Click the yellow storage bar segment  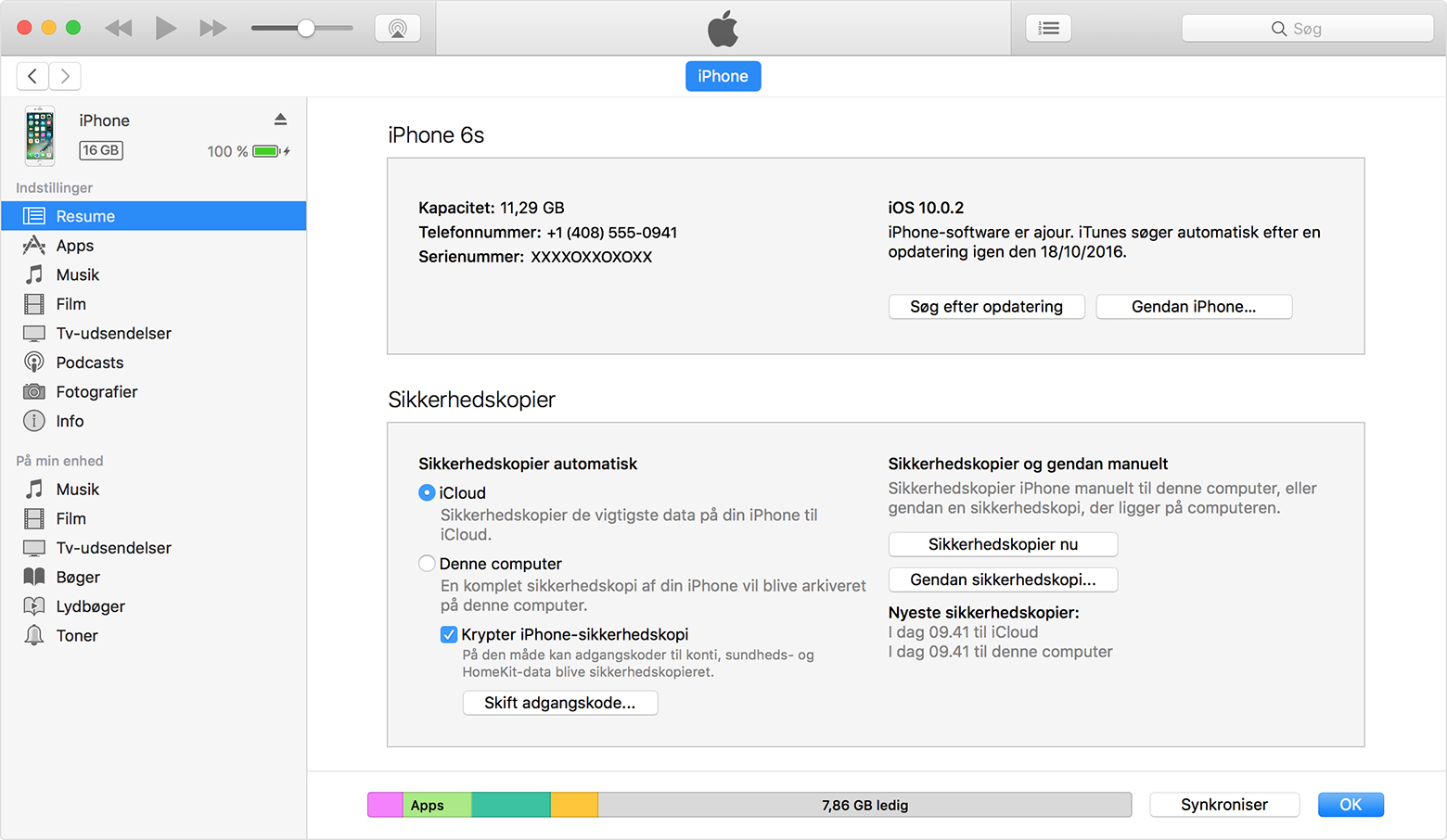click(x=574, y=805)
